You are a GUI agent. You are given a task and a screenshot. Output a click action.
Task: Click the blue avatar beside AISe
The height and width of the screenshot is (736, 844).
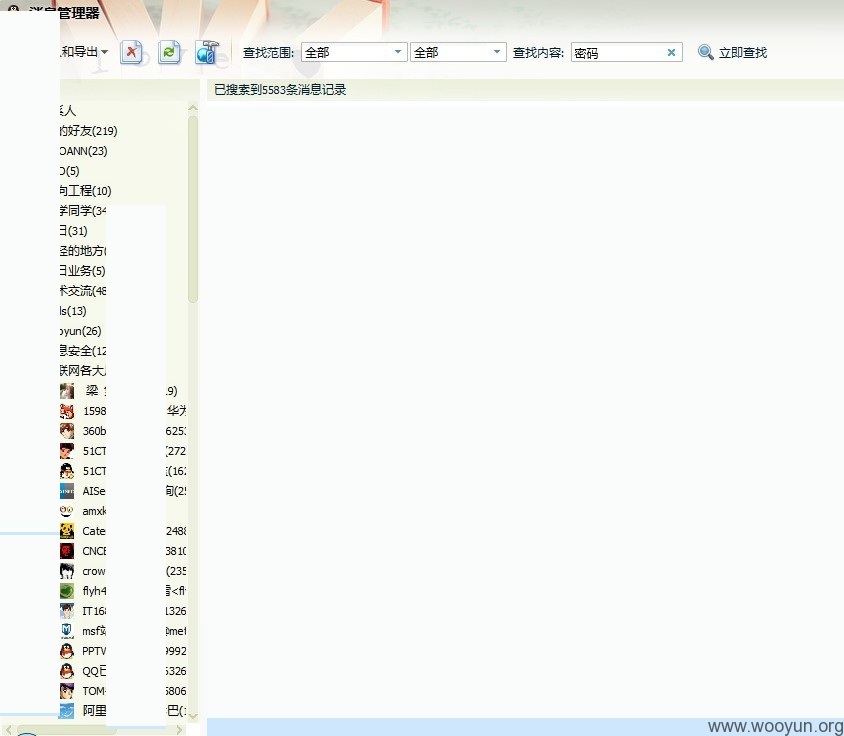67,491
